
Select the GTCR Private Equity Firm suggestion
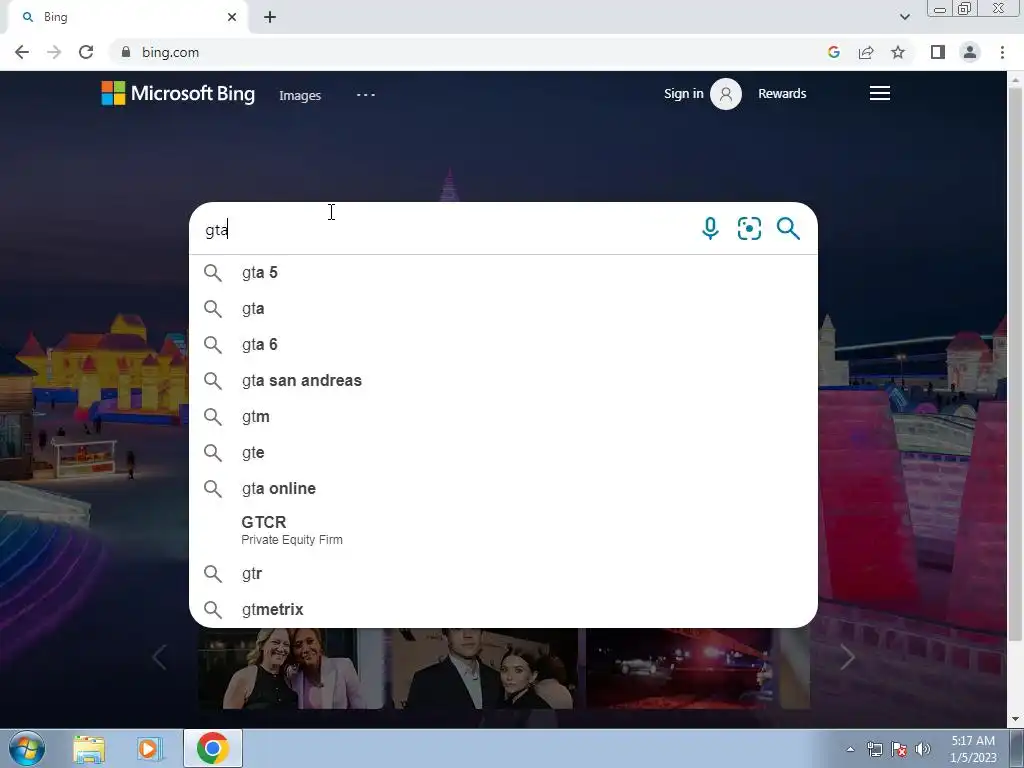tap(503, 530)
